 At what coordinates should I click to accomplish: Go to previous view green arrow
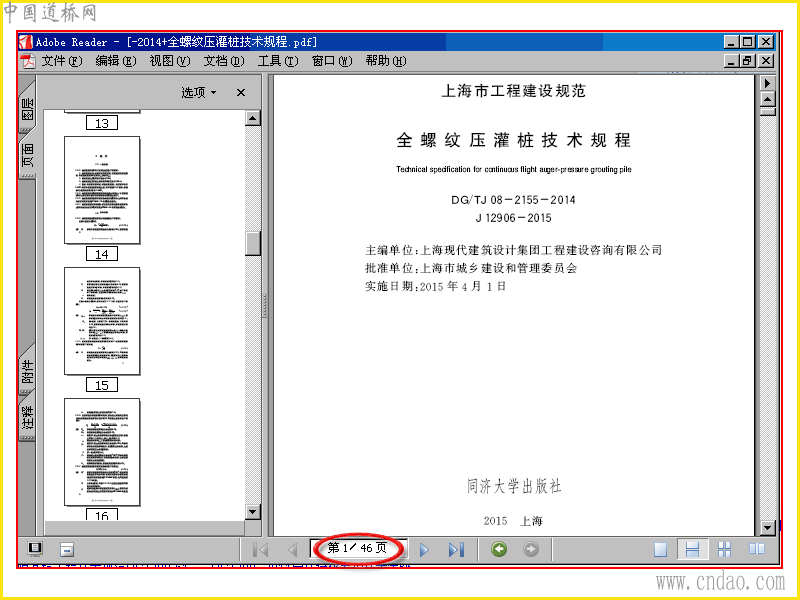coord(499,549)
